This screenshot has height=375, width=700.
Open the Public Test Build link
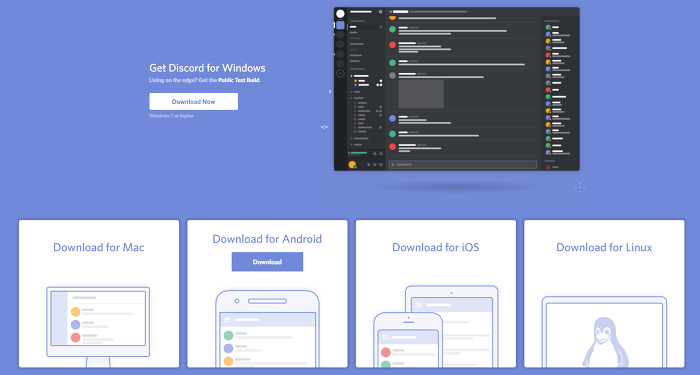[x=239, y=80]
